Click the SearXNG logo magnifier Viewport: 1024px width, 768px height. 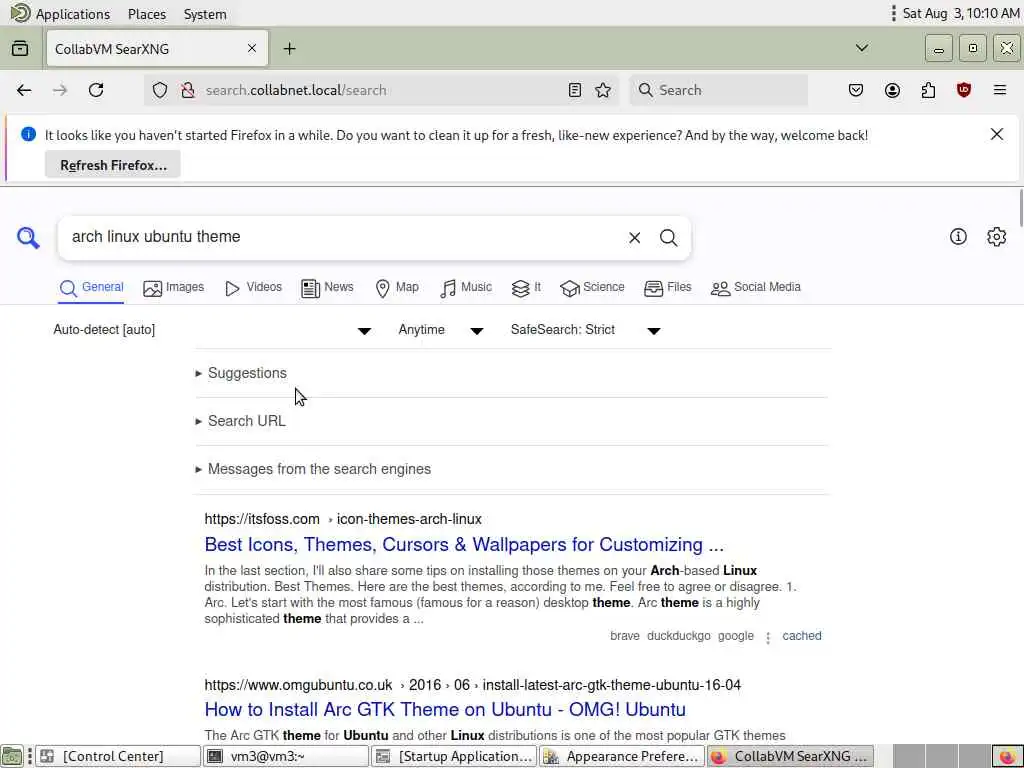[x=28, y=238]
